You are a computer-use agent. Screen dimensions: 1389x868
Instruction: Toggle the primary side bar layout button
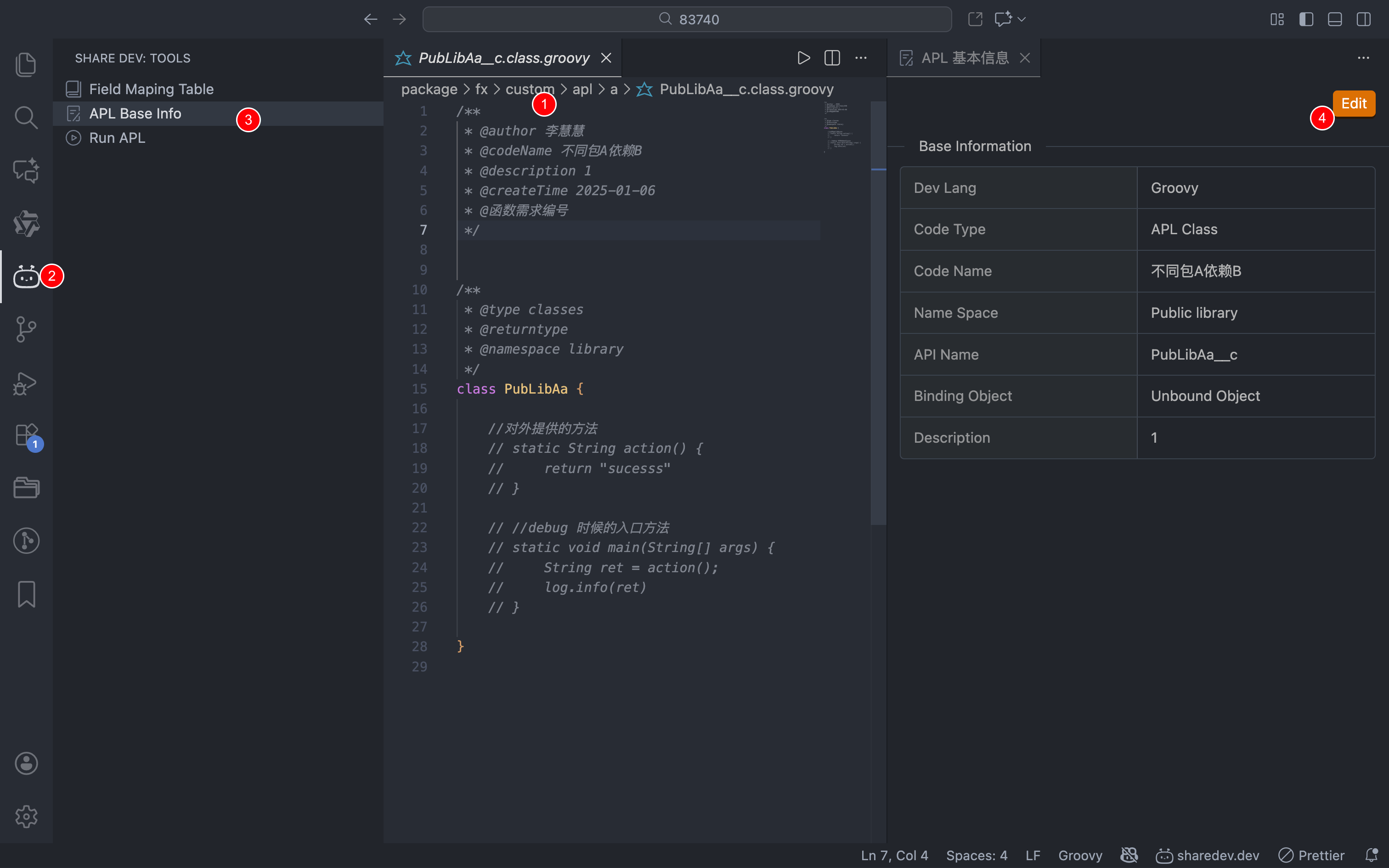(x=1306, y=19)
